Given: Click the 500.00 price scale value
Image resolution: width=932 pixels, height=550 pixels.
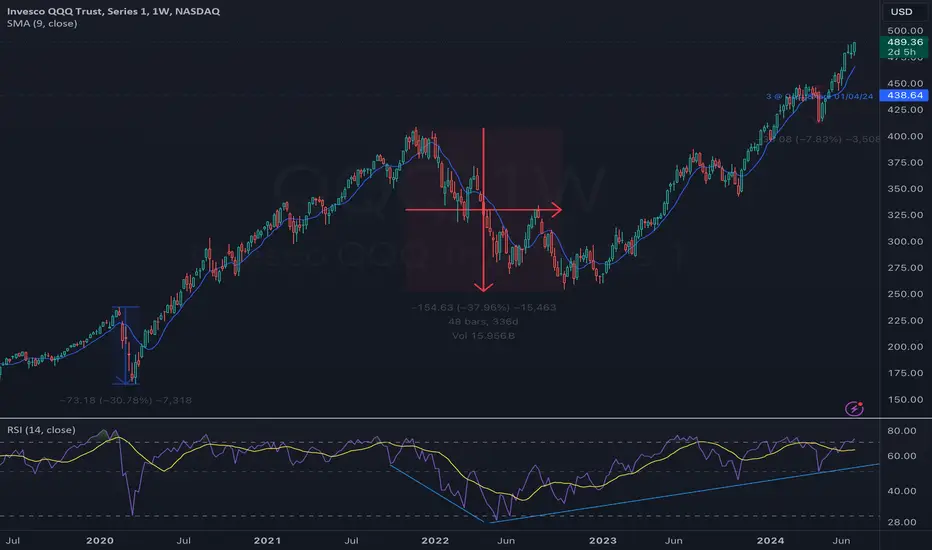Looking at the screenshot, I should click(x=905, y=30).
